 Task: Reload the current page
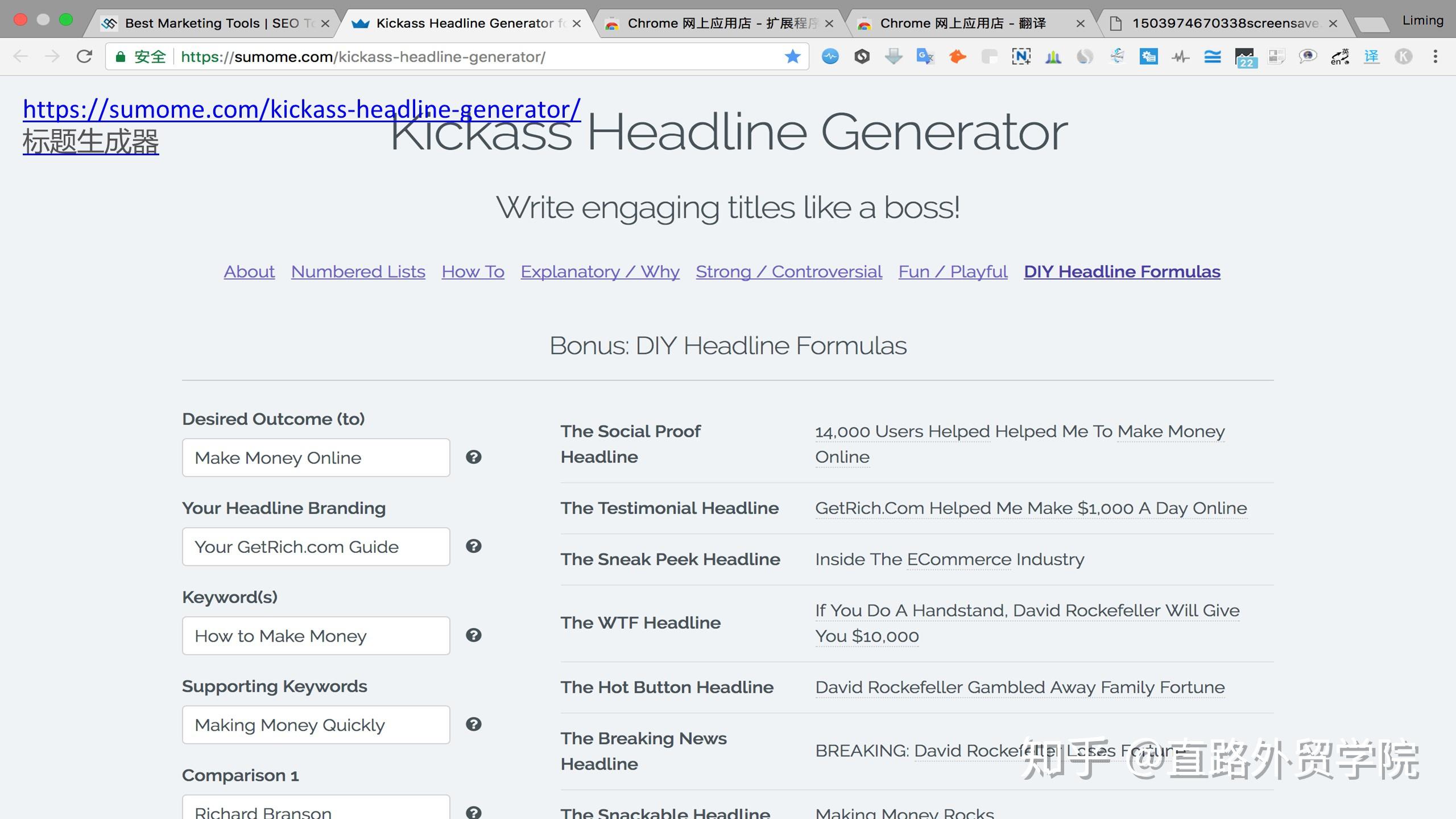coord(84,56)
